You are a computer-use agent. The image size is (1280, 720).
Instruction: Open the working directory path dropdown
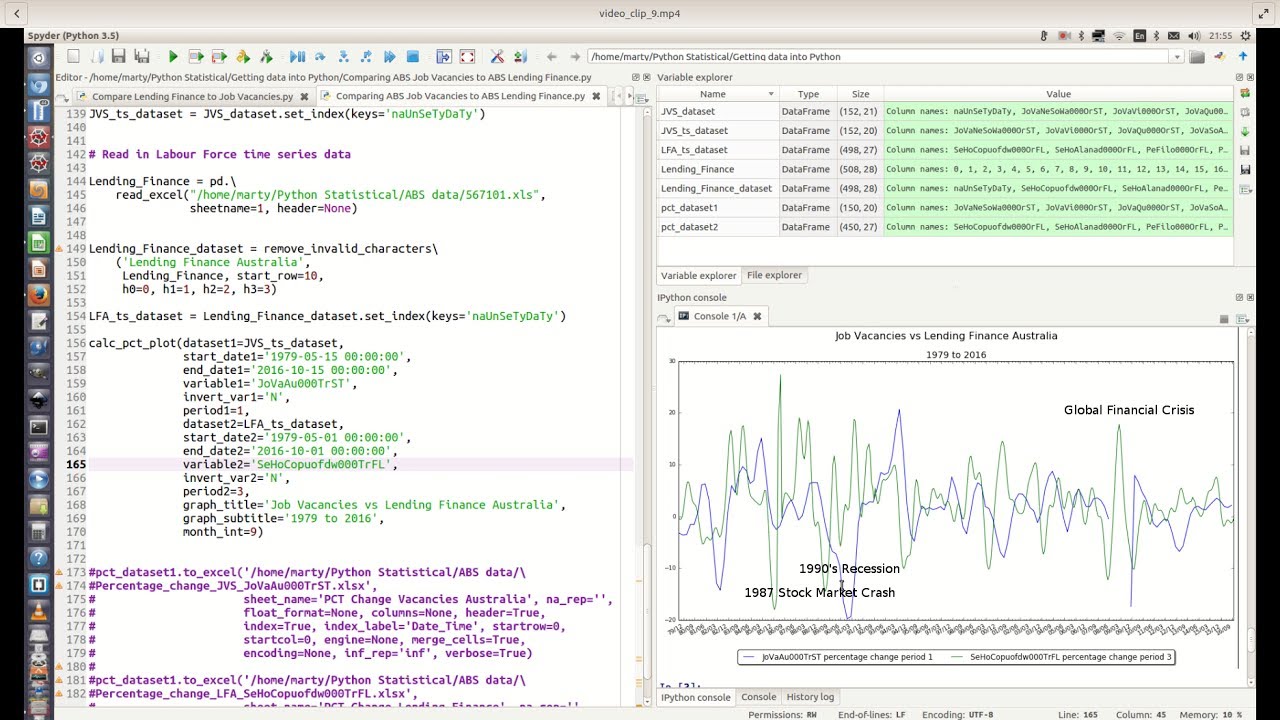coord(1177,57)
